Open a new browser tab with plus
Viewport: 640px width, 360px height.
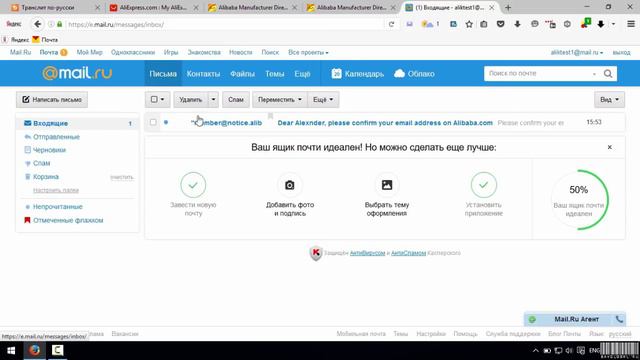point(508,7)
